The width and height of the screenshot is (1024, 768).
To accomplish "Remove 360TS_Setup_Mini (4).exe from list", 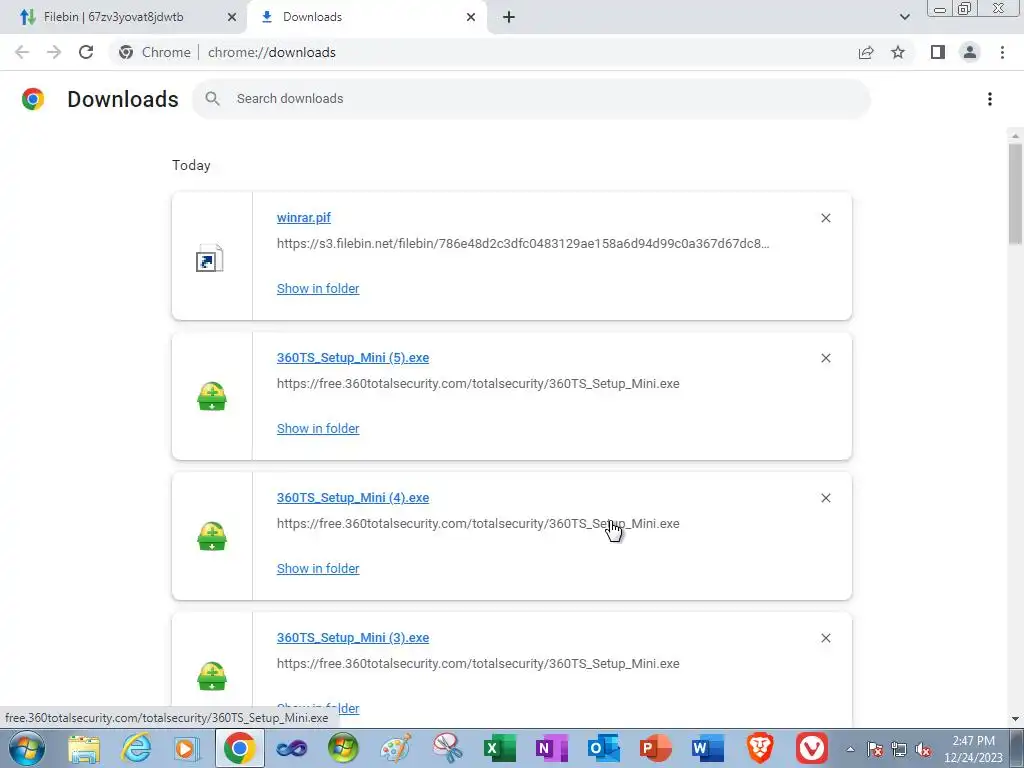I will pyautogui.click(x=825, y=498).
